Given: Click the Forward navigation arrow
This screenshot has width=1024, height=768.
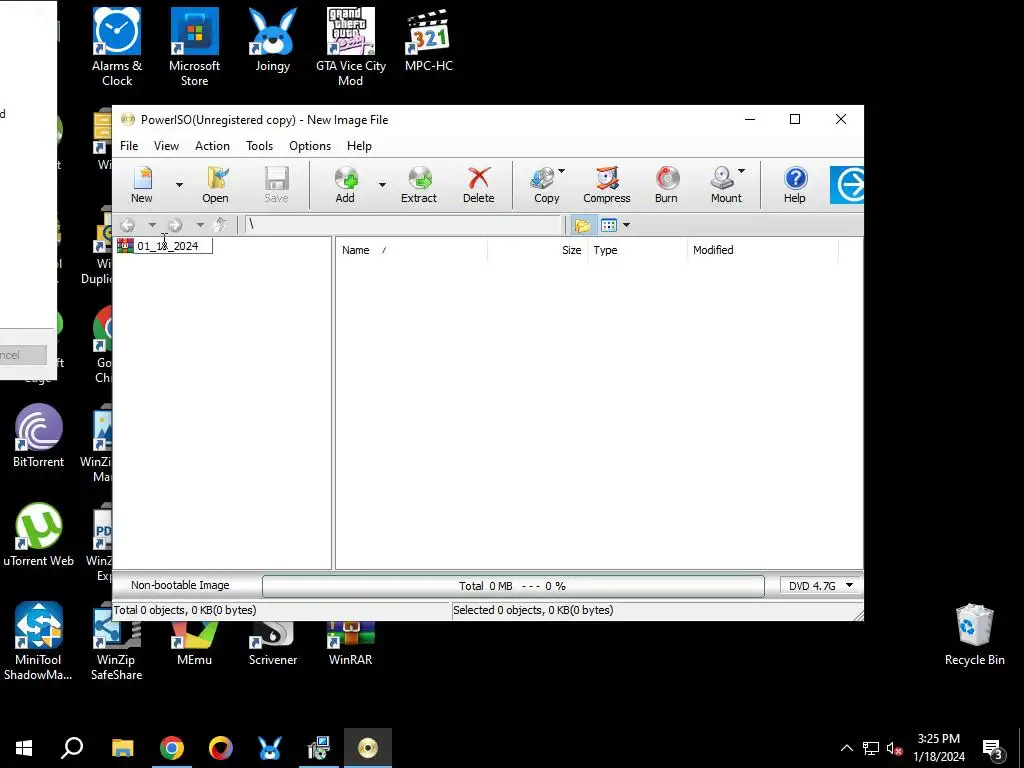Looking at the screenshot, I should pyautogui.click(x=175, y=225).
